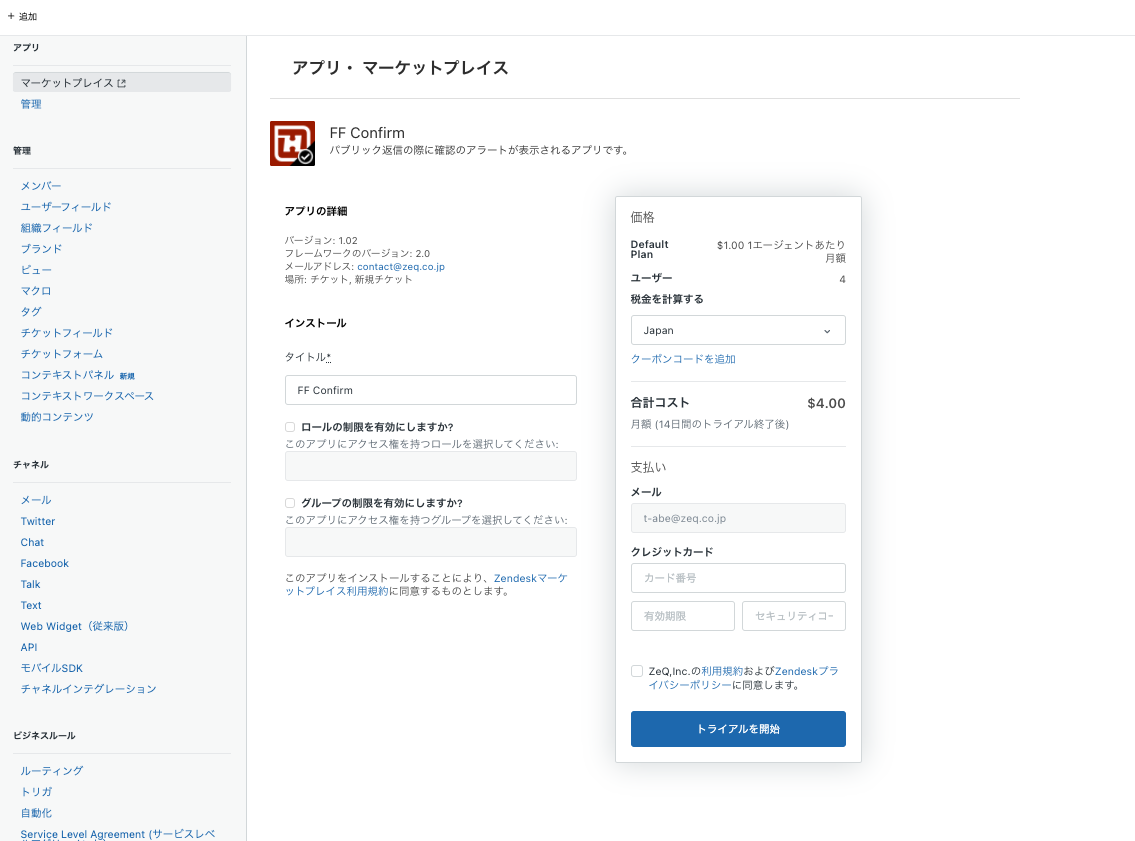
Task: Click the カード番号 input field
Action: 738,578
